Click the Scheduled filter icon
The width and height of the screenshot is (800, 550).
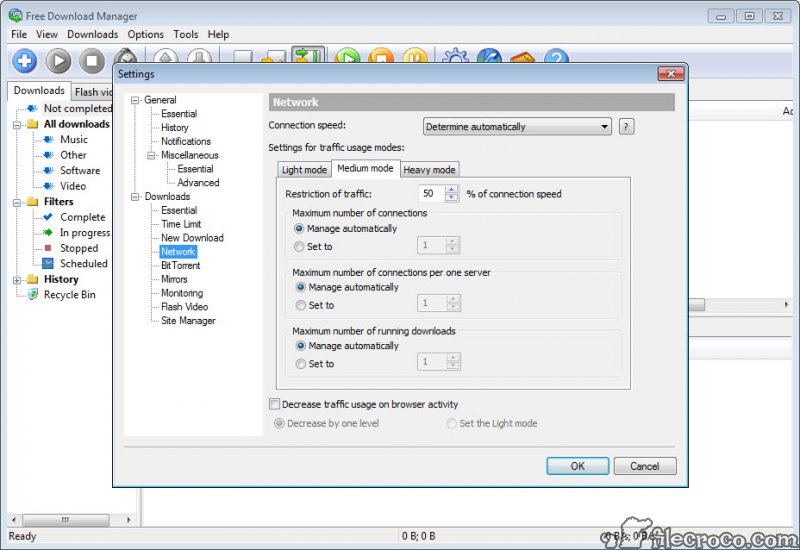tap(48, 263)
